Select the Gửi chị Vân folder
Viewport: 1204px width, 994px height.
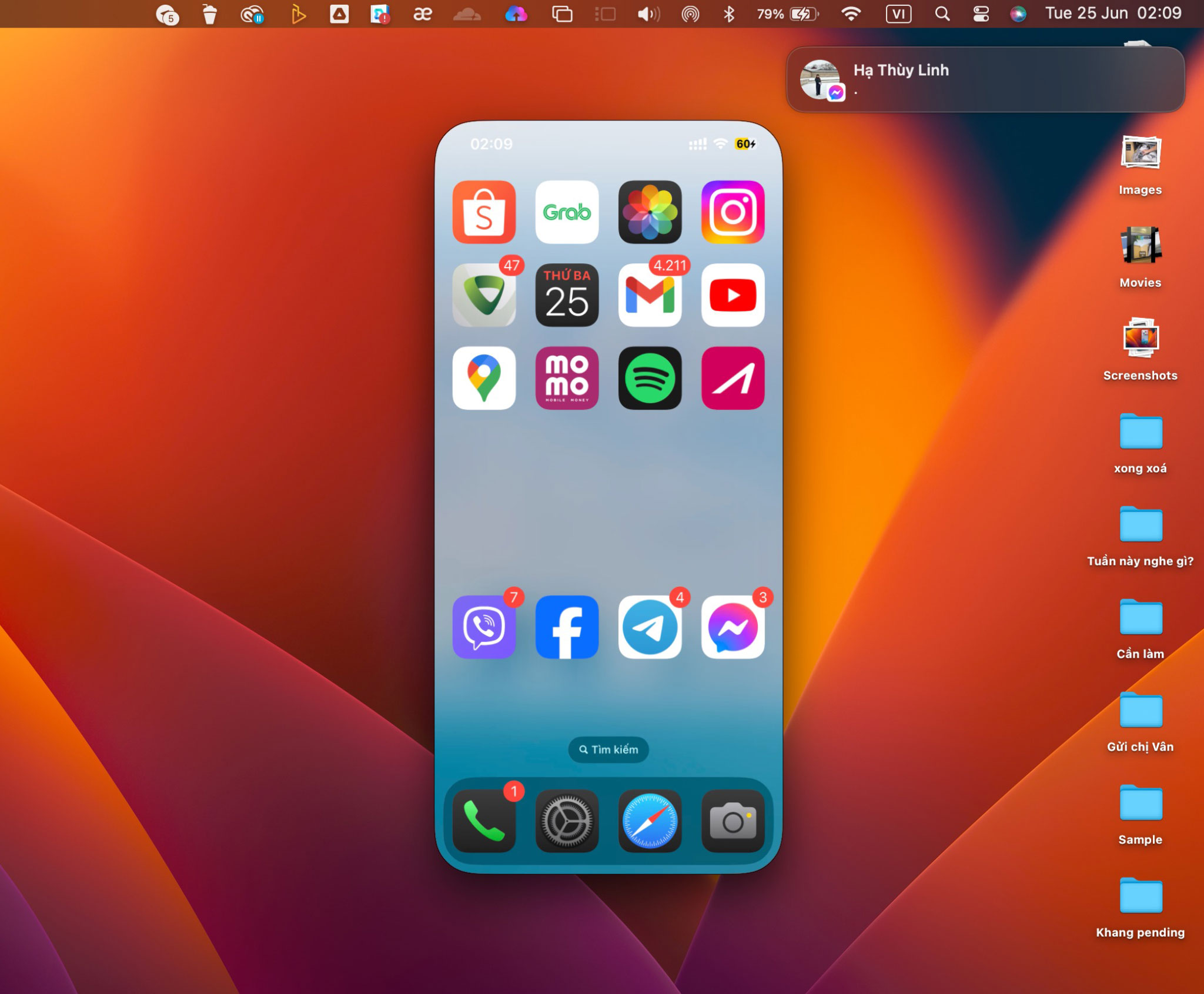coord(1140,722)
